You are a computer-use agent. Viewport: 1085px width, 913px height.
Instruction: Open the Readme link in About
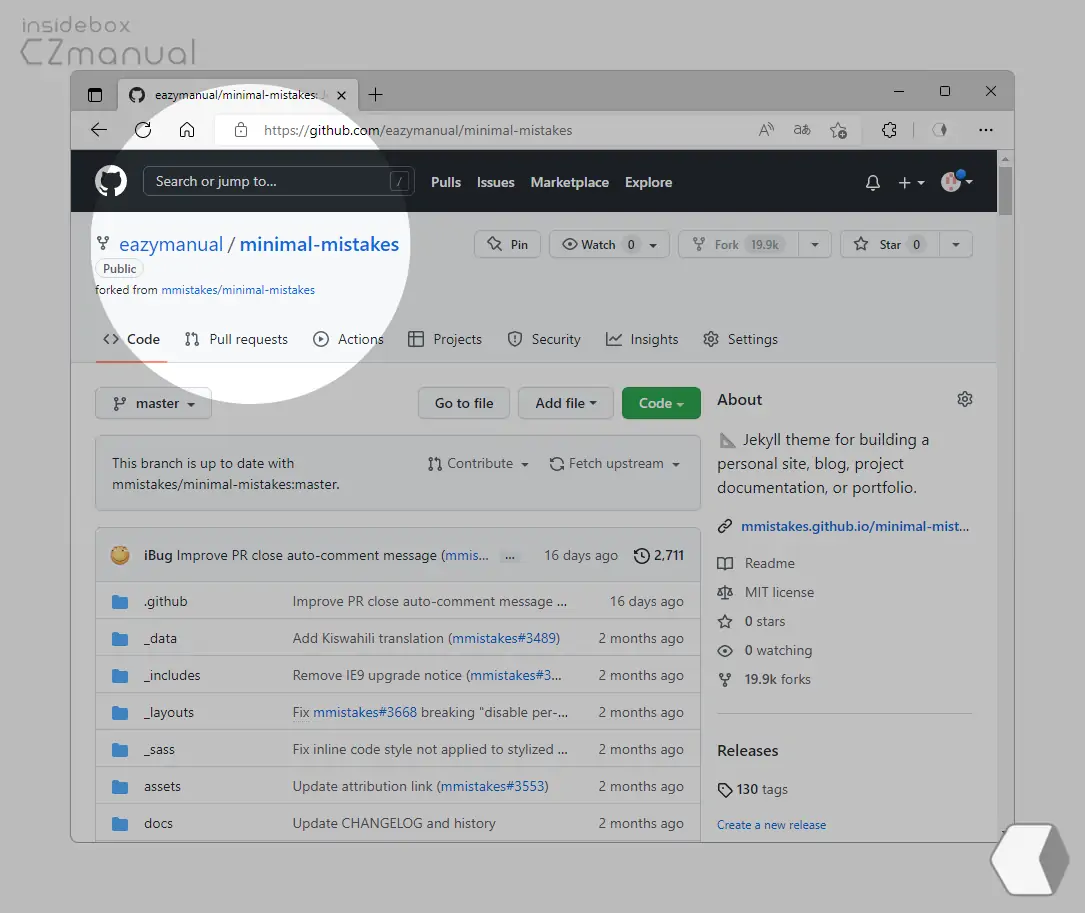point(769,563)
